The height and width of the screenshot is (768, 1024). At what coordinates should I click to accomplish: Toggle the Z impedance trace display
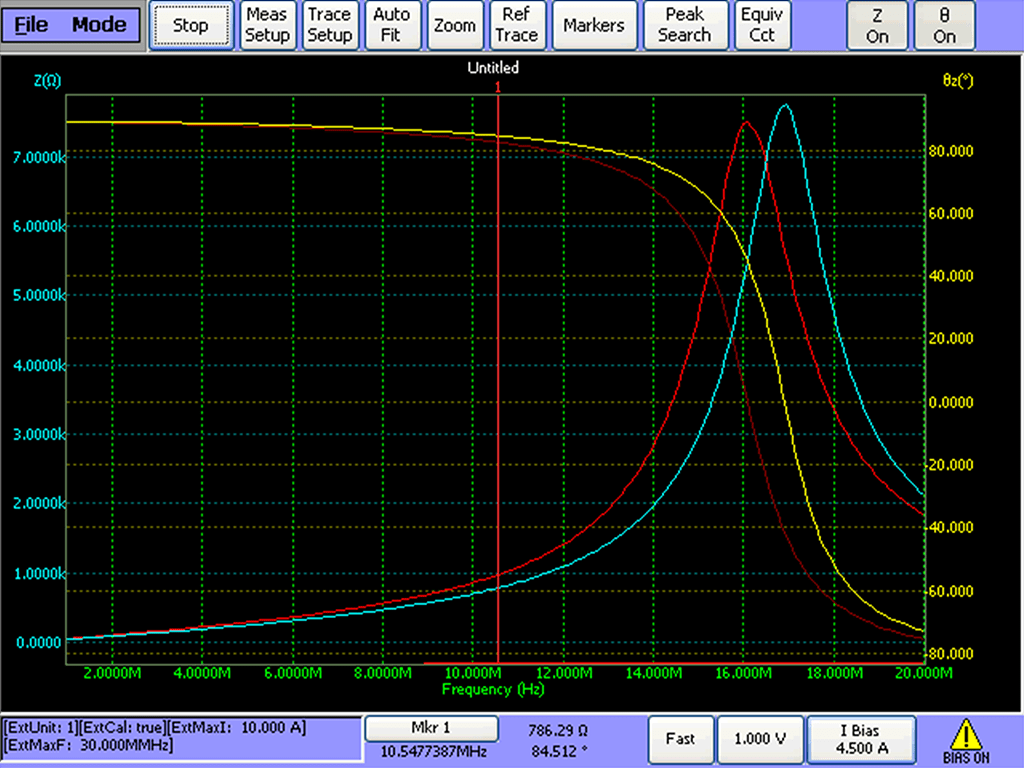click(x=876, y=25)
